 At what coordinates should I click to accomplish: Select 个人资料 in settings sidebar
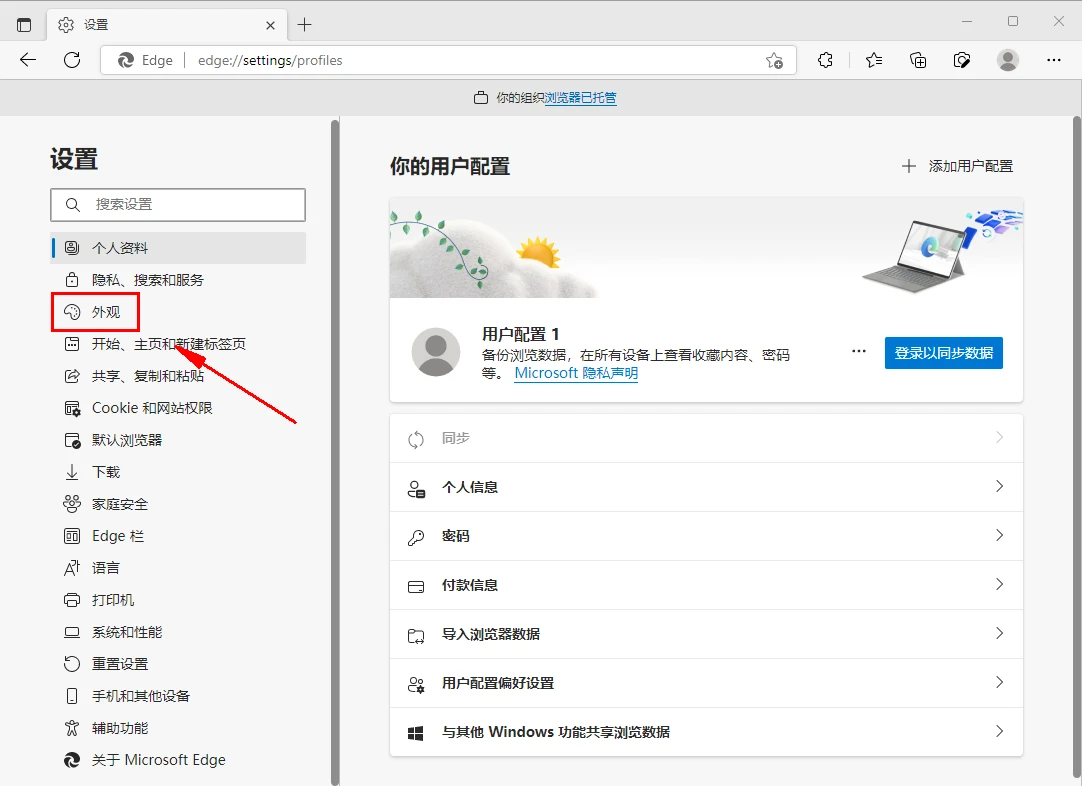click(x=178, y=248)
